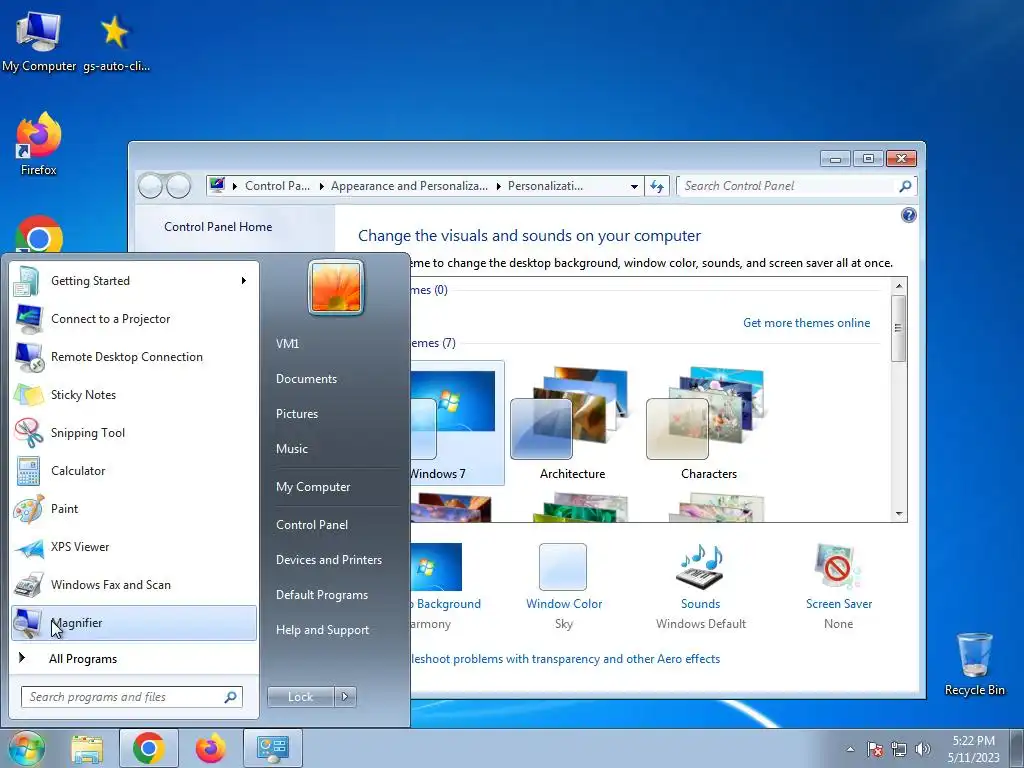Select the Architecture theme

point(572,424)
